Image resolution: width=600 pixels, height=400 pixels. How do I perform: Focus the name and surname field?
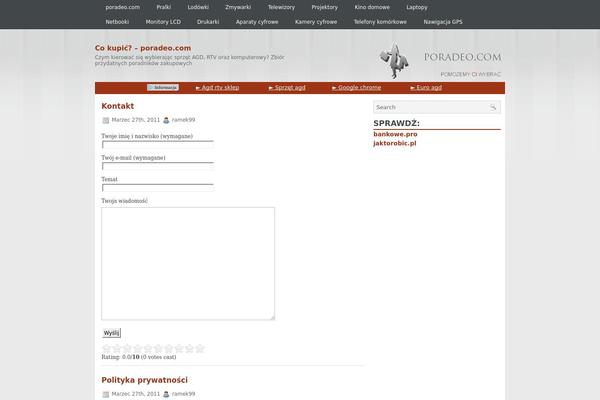158,145
